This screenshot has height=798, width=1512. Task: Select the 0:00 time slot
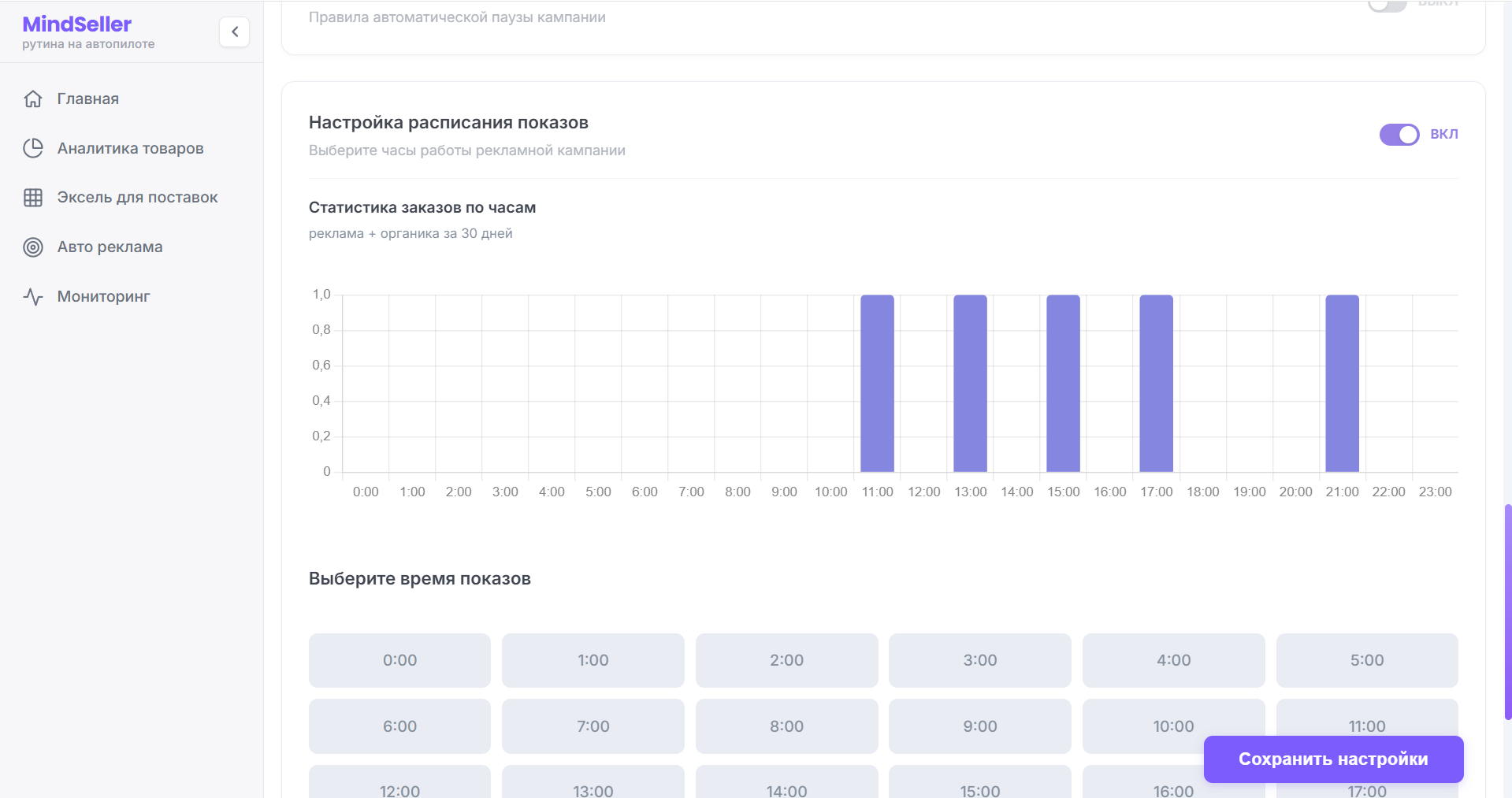399,660
